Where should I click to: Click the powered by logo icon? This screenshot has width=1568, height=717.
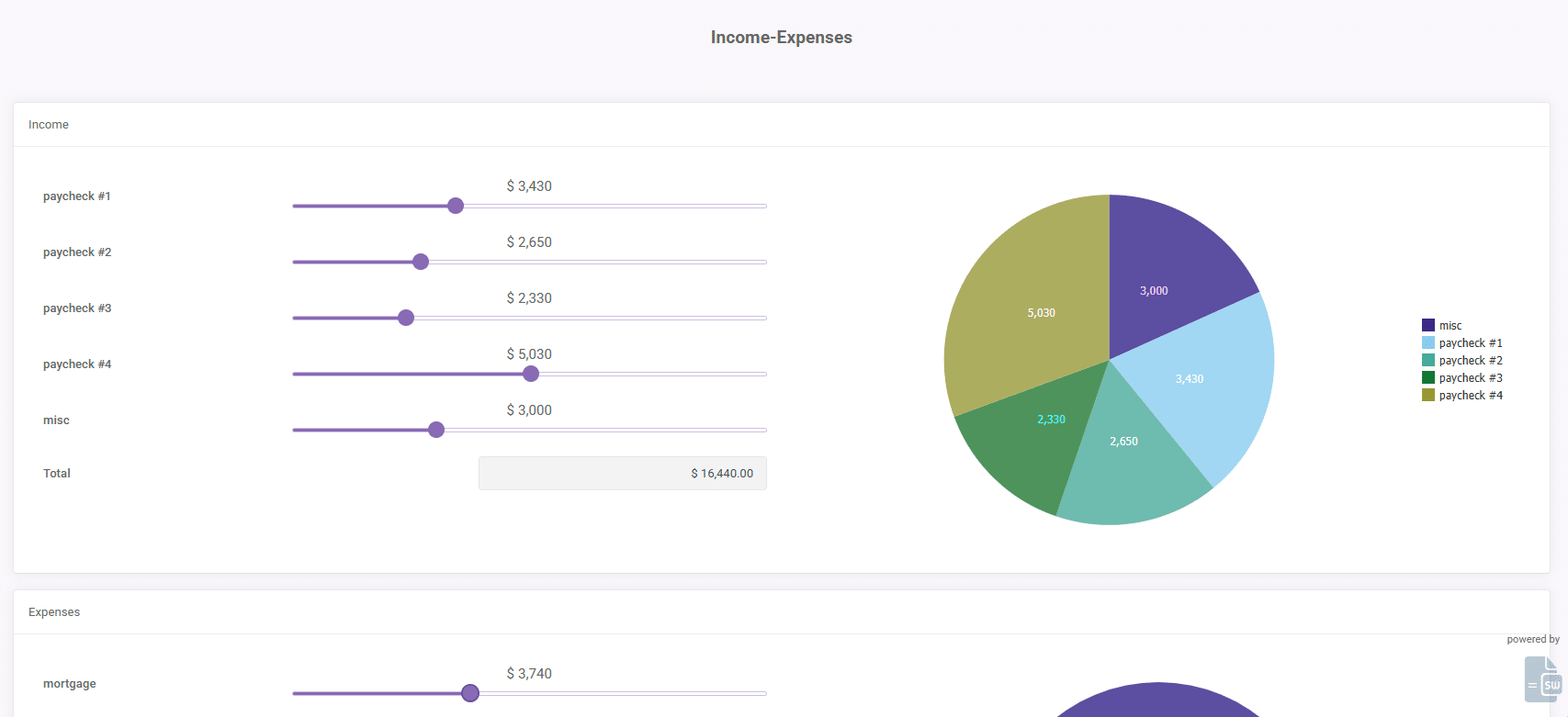point(1543,679)
